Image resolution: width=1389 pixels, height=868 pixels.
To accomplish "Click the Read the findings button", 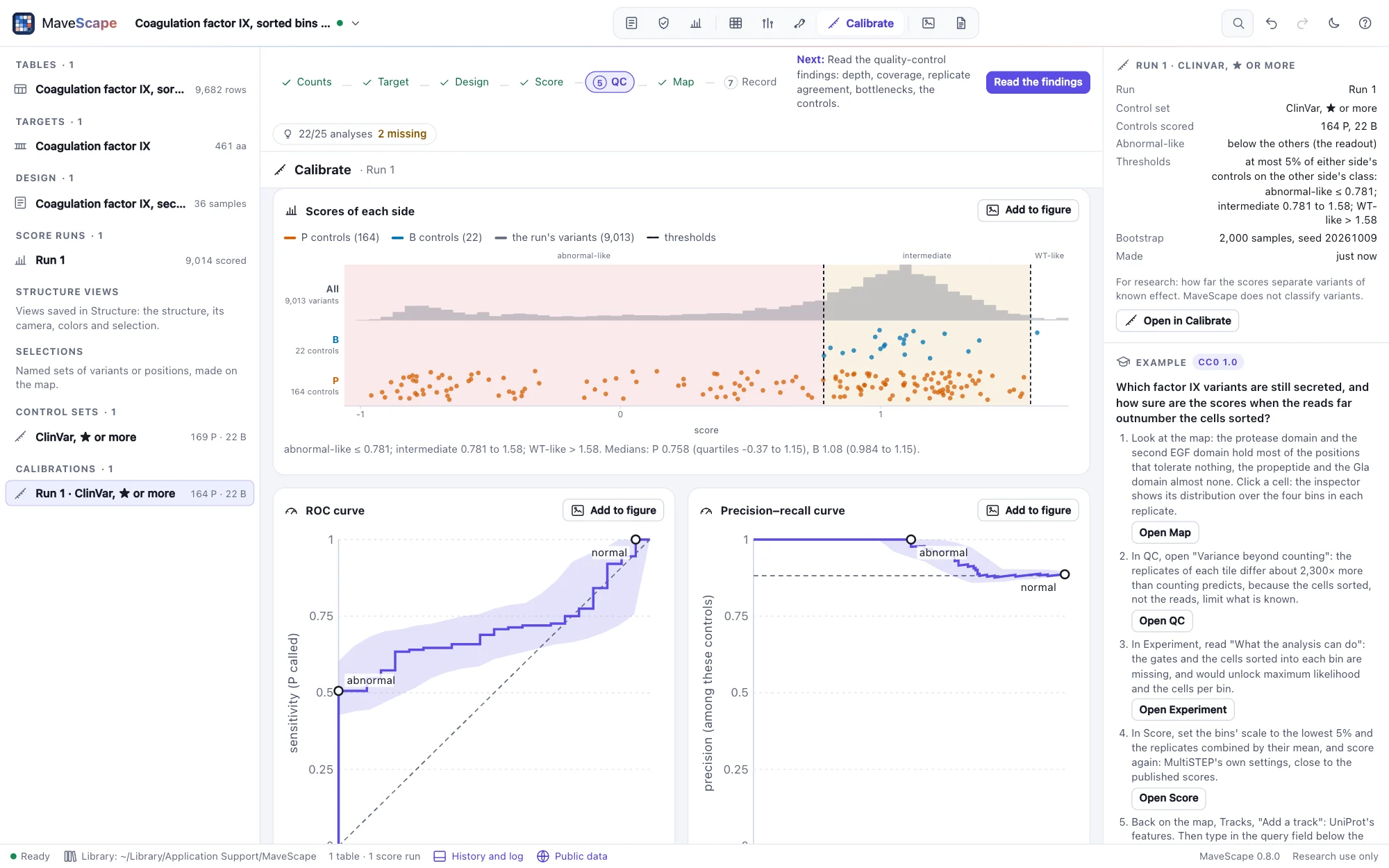I will [x=1038, y=82].
